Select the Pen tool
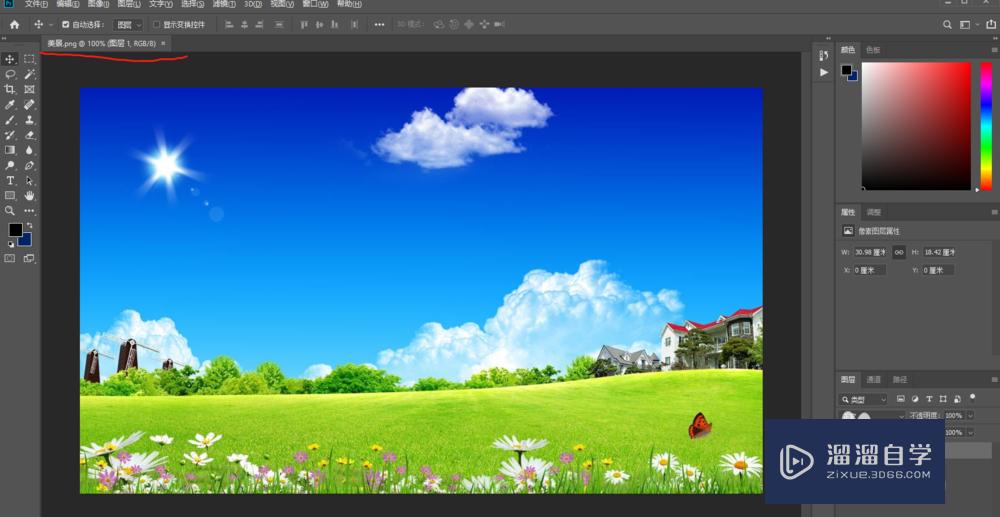The width and height of the screenshot is (1000, 517). click(x=29, y=166)
